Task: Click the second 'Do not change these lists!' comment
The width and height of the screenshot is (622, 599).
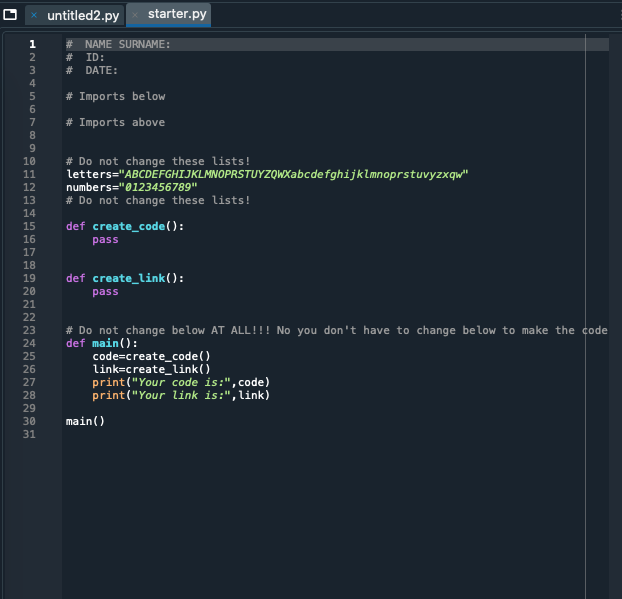Action: point(158,200)
